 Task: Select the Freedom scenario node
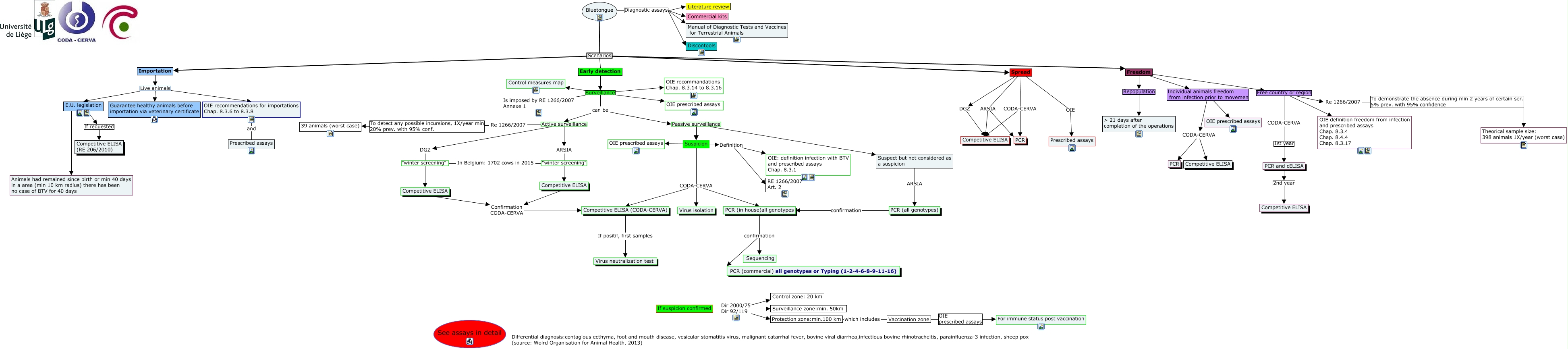coord(1138,73)
